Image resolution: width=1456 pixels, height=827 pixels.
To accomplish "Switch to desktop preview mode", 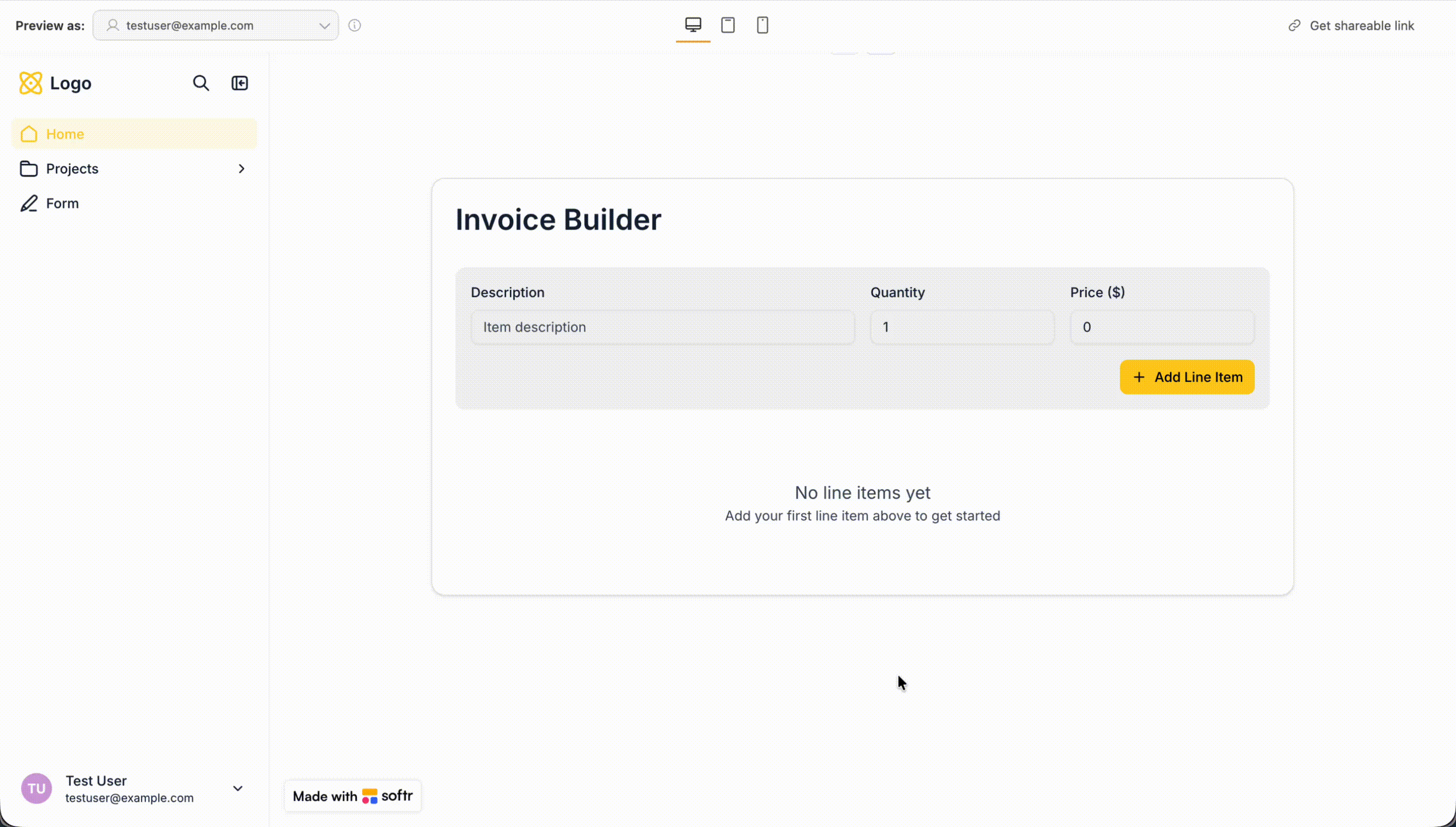I will click(x=692, y=25).
